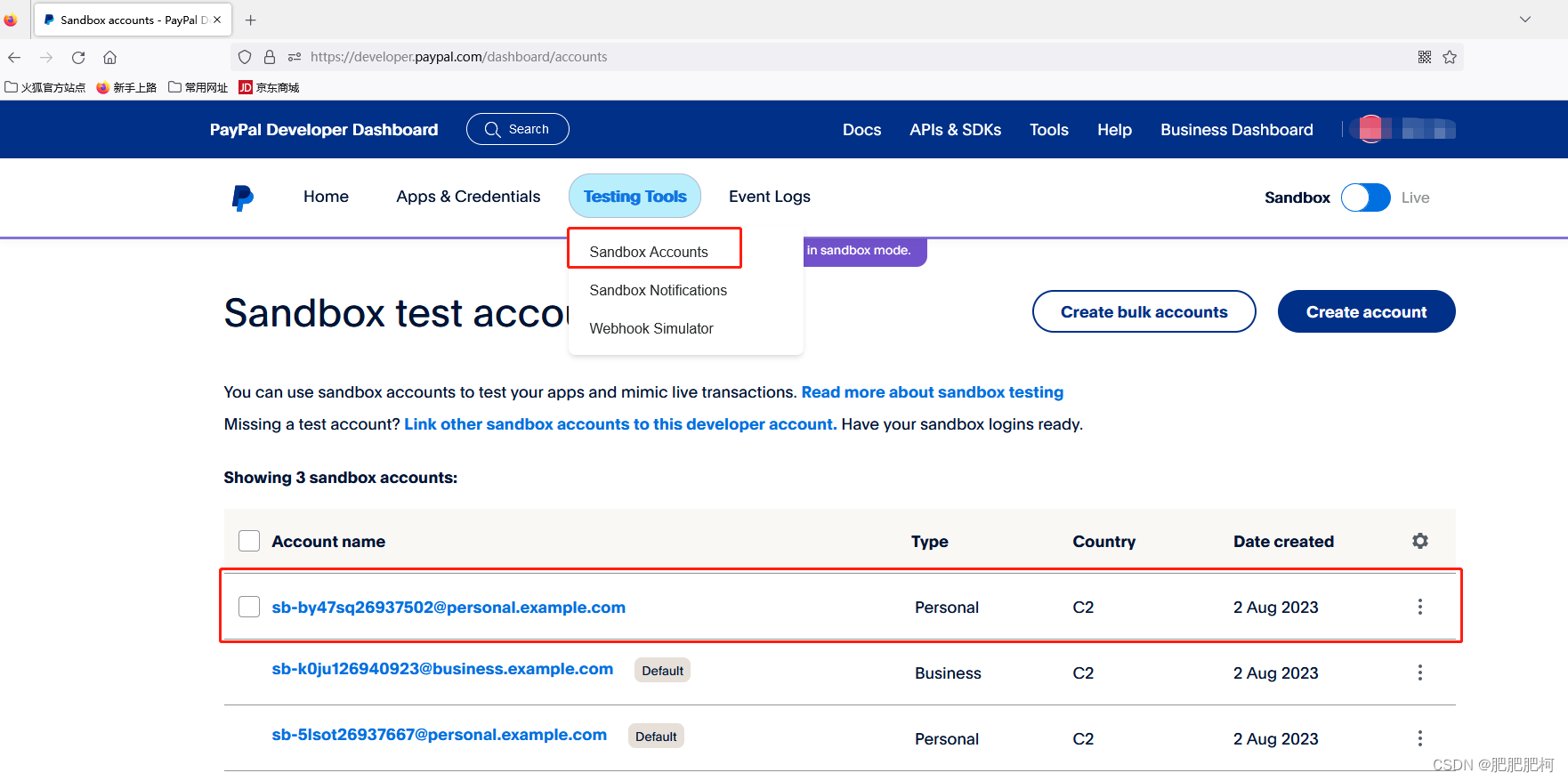Image resolution: width=1568 pixels, height=781 pixels.
Task: Click the browser address bar URL
Action: pos(459,57)
